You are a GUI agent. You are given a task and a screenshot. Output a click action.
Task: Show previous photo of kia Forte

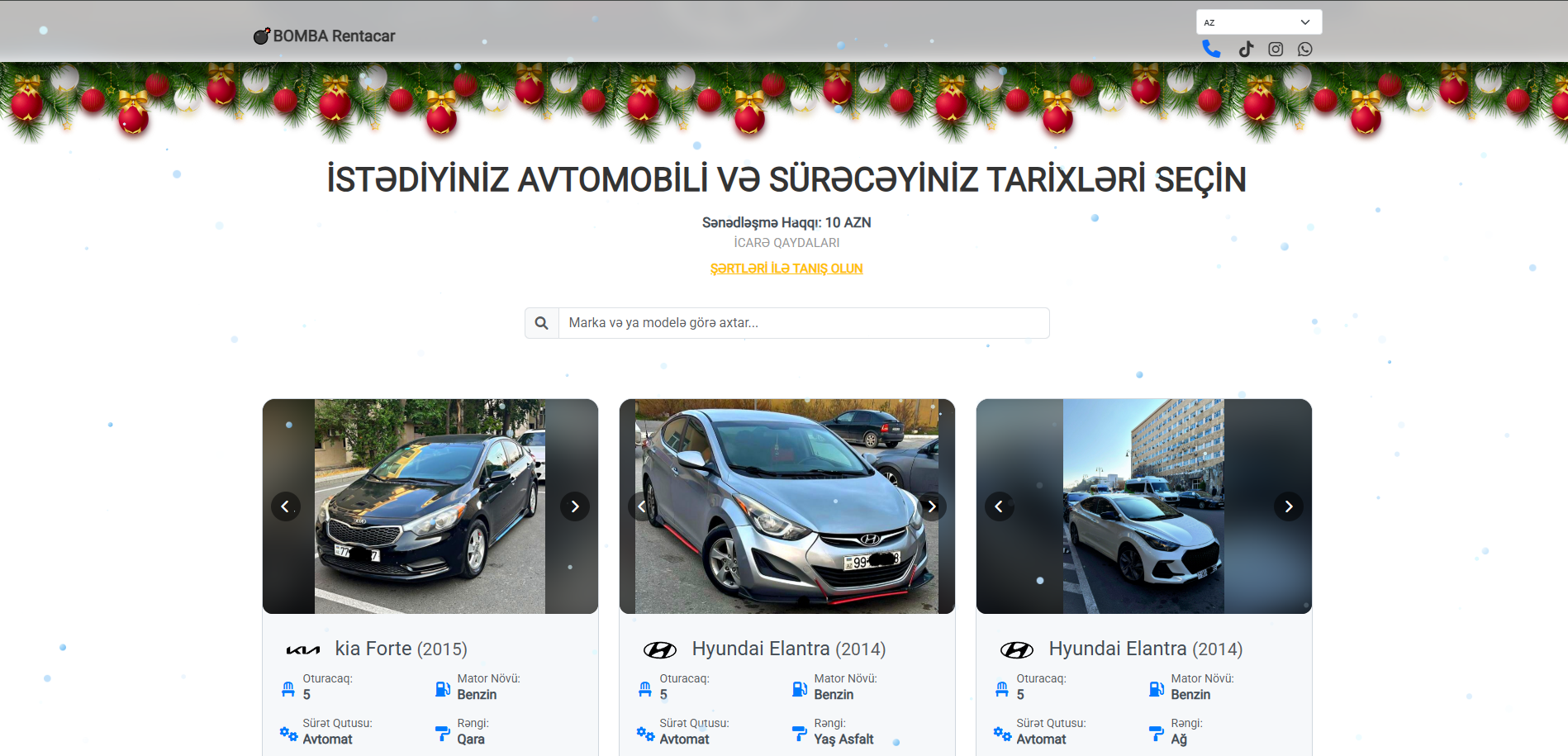pos(286,506)
